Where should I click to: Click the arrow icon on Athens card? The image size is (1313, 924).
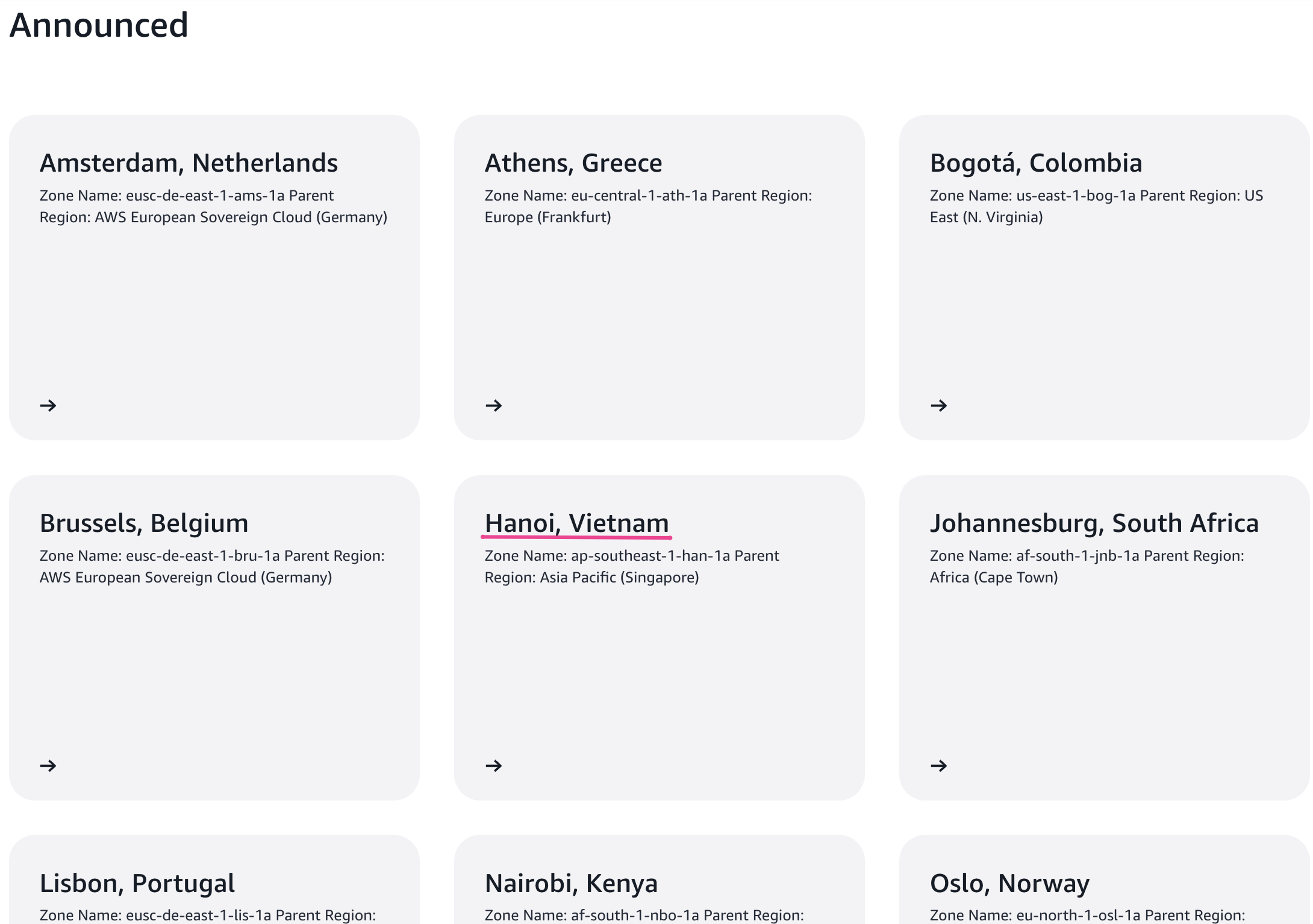pyautogui.click(x=493, y=405)
